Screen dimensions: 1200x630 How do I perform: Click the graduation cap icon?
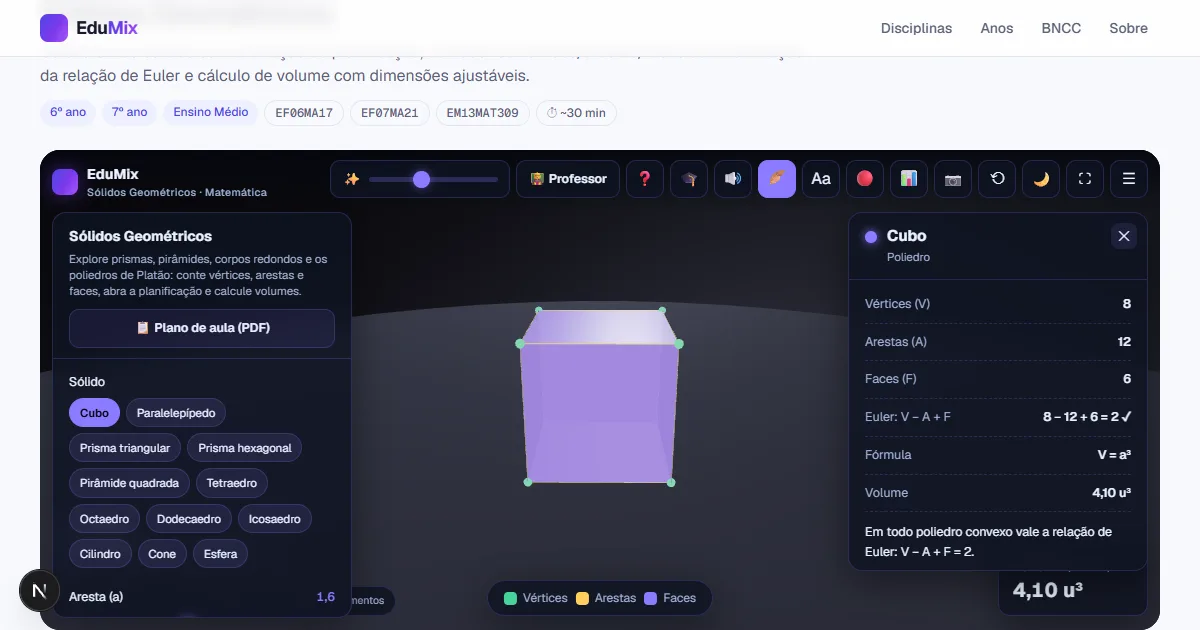pos(689,179)
